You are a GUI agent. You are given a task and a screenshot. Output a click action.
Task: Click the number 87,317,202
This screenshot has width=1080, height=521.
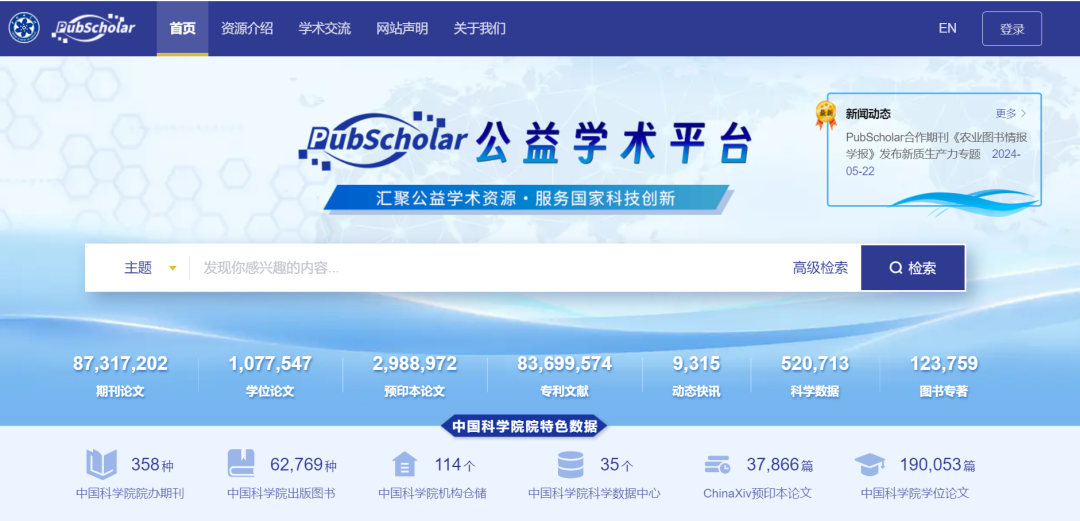click(x=121, y=363)
